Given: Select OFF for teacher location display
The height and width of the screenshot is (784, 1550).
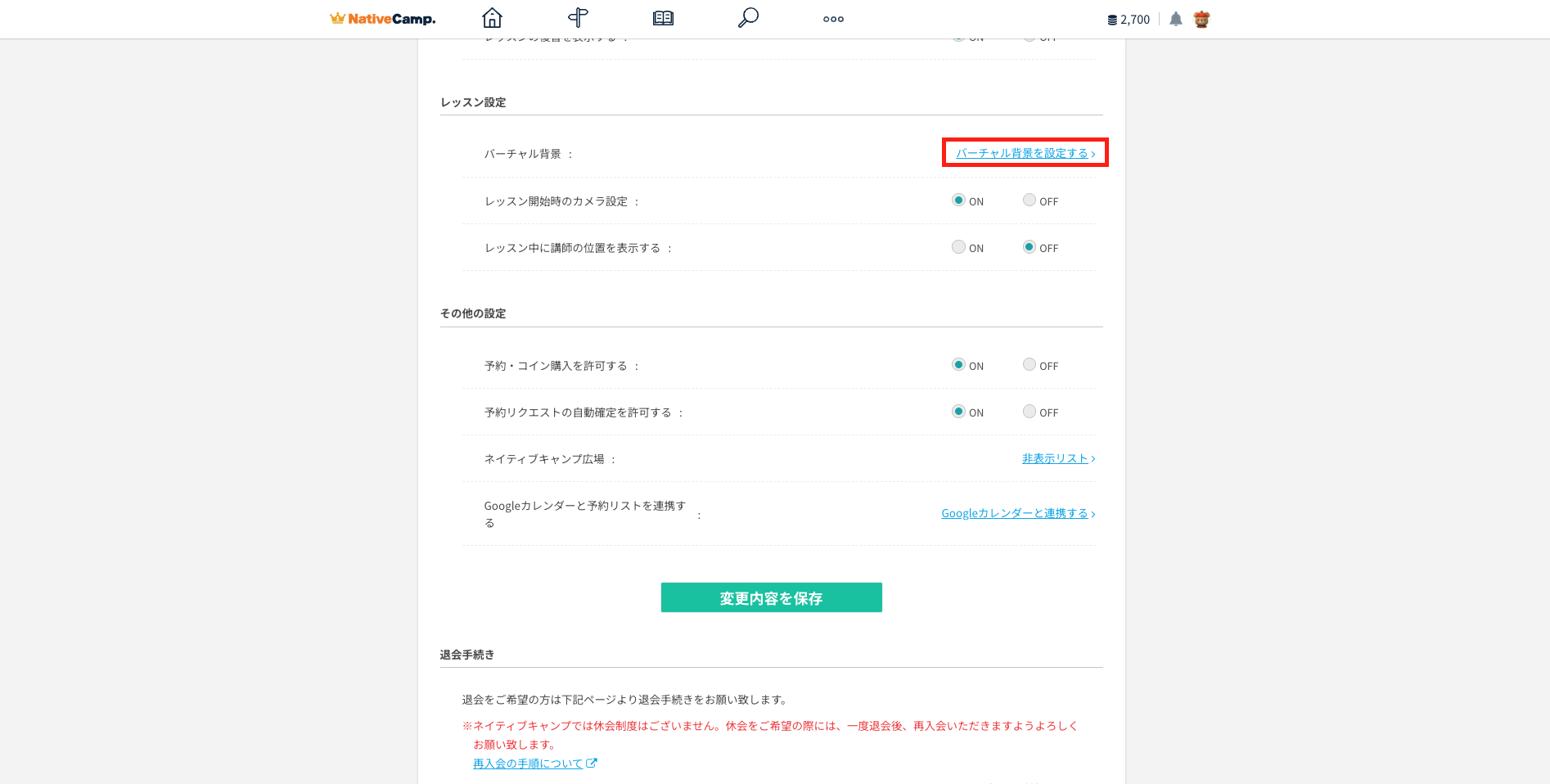Looking at the screenshot, I should point(1030,247).
